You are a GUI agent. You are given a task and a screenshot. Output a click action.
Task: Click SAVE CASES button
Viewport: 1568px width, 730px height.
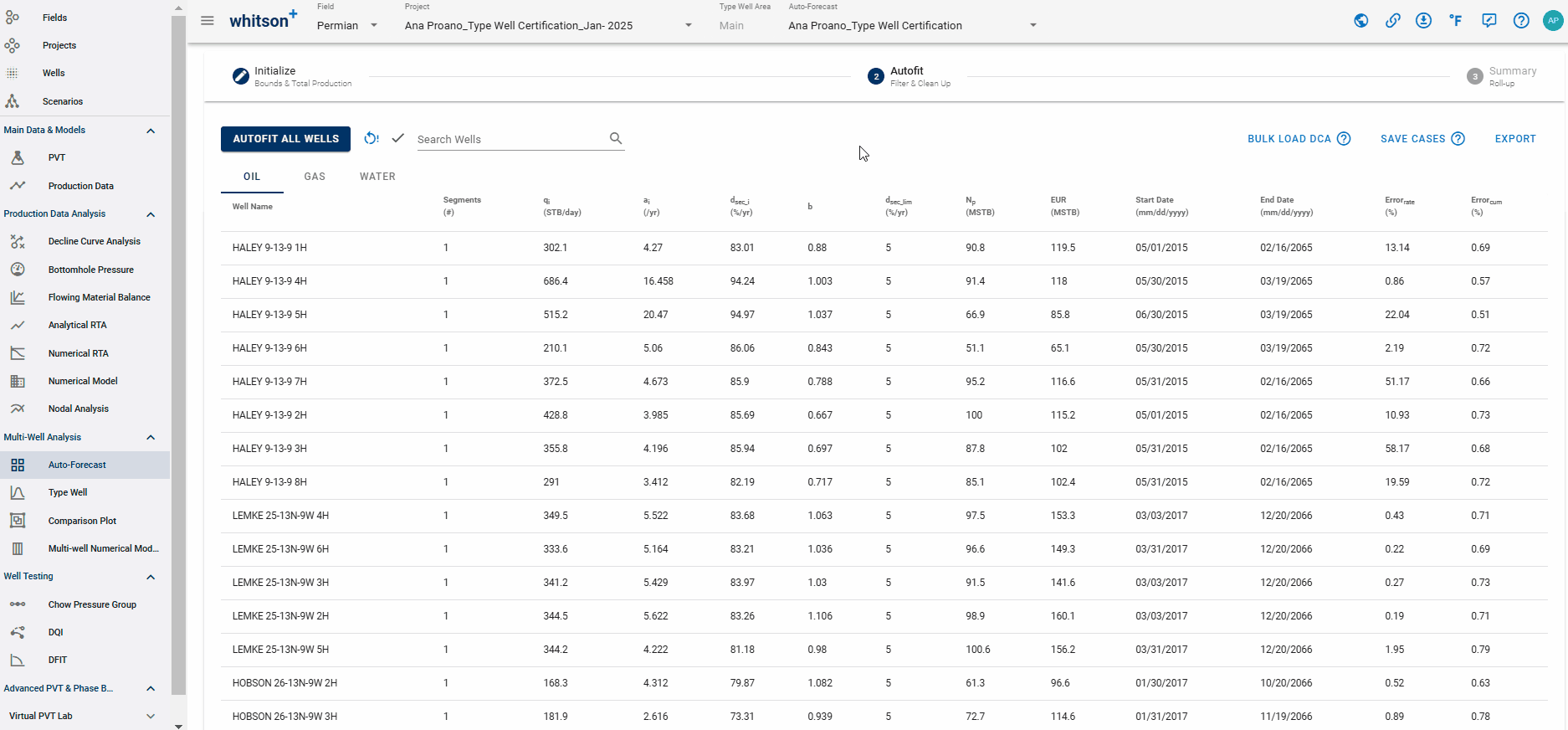coord(1412,139)
